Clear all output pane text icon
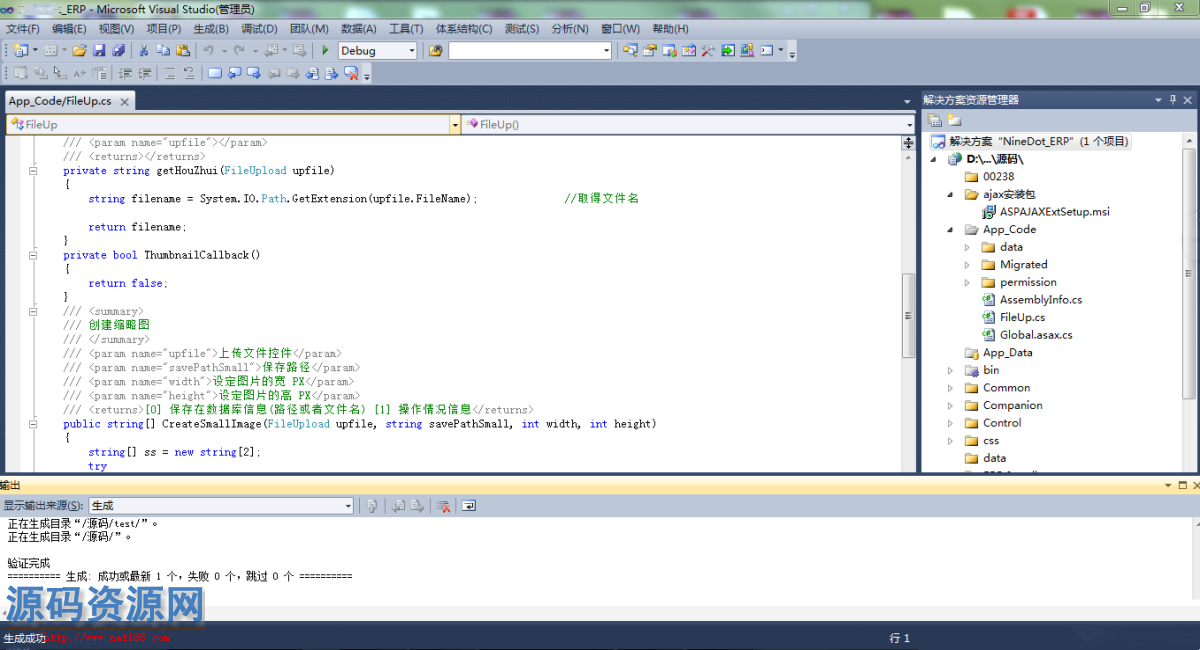 click(443, 506)
